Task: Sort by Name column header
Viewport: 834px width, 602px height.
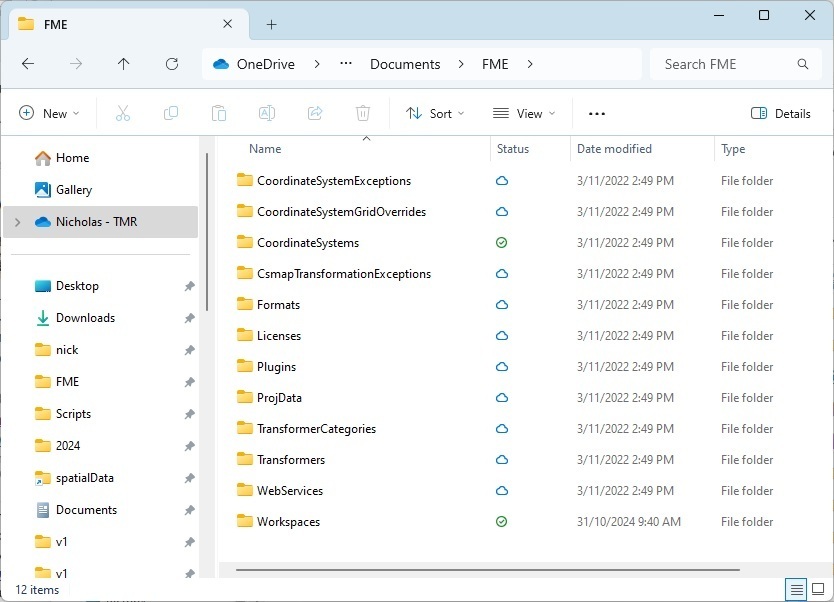Action: coord(265,149)
